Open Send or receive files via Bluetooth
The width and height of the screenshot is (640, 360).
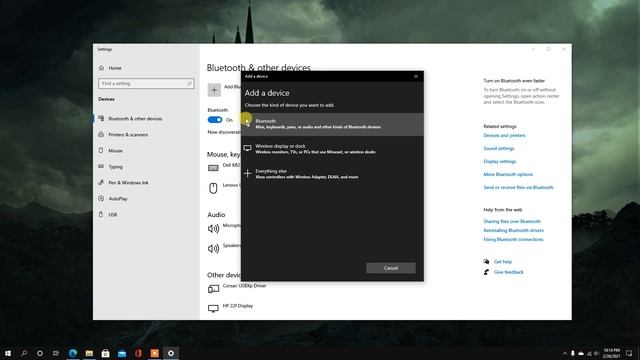click(518, 187)
